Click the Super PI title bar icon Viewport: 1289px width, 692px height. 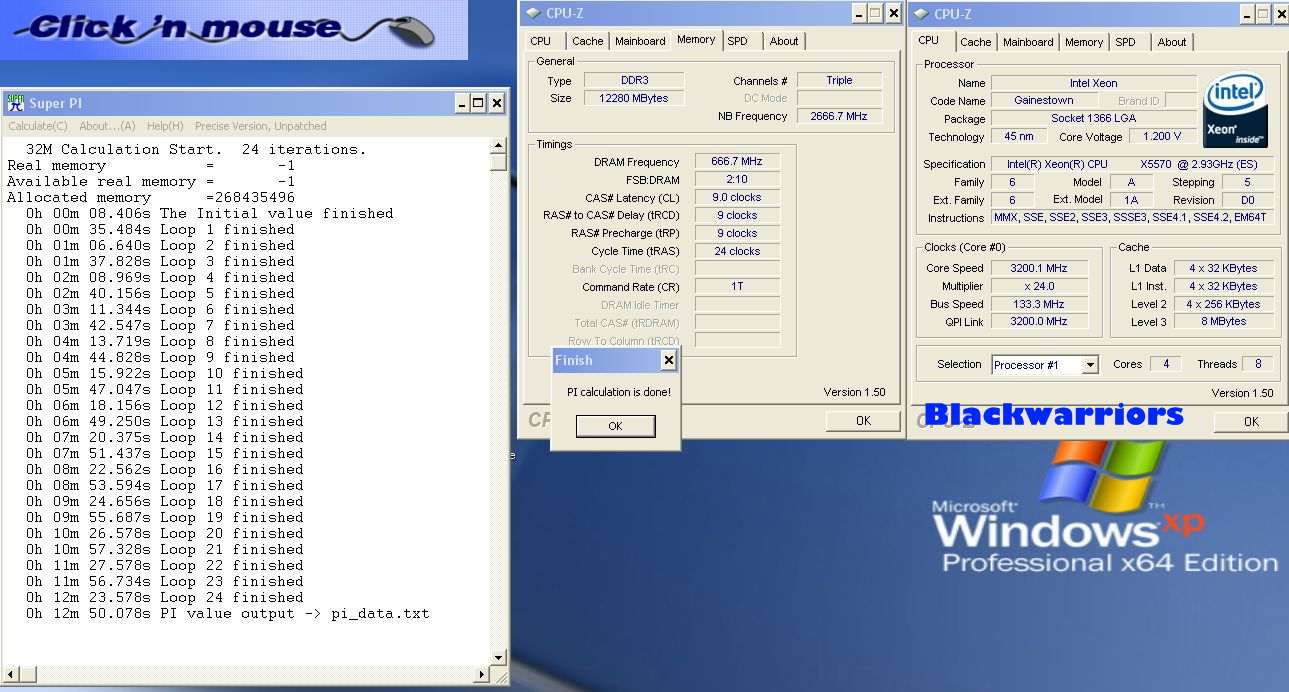(16, 103)
